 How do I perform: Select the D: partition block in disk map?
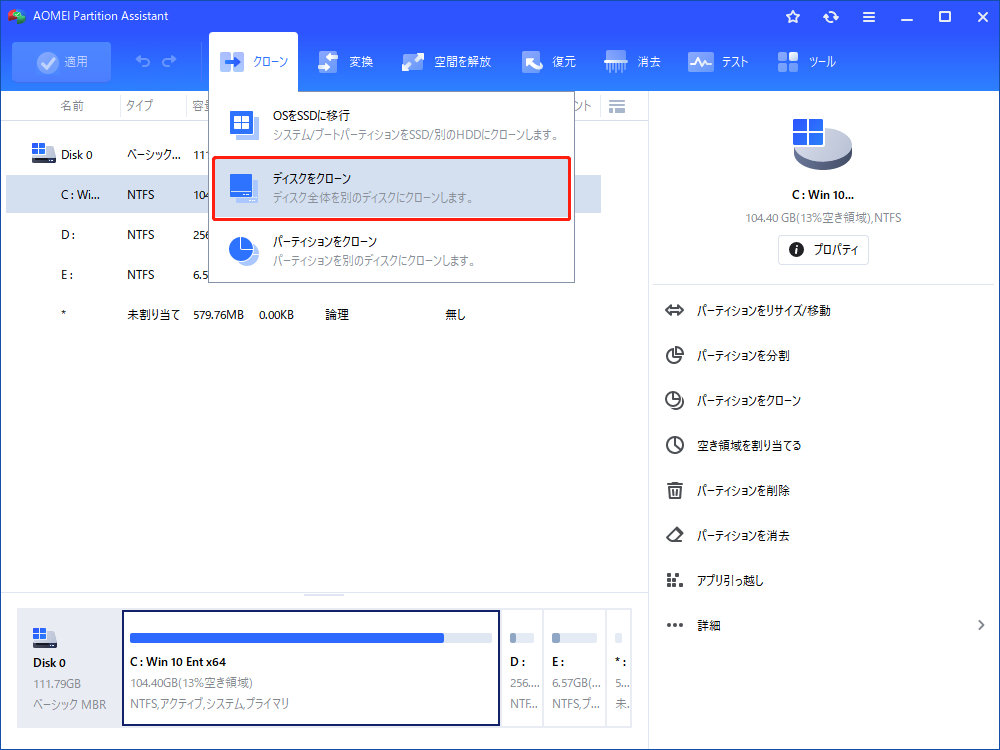coord(522,668)
